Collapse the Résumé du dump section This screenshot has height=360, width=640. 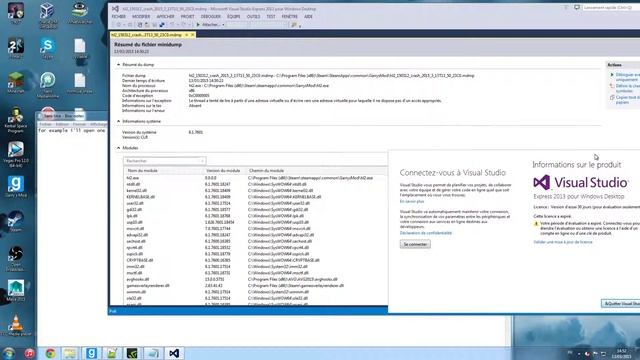tap(119, 64)
